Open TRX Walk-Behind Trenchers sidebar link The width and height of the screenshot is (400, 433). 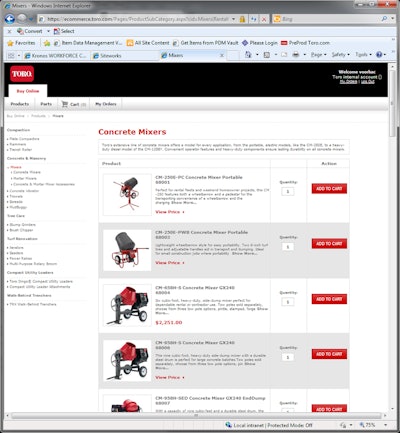32,304
